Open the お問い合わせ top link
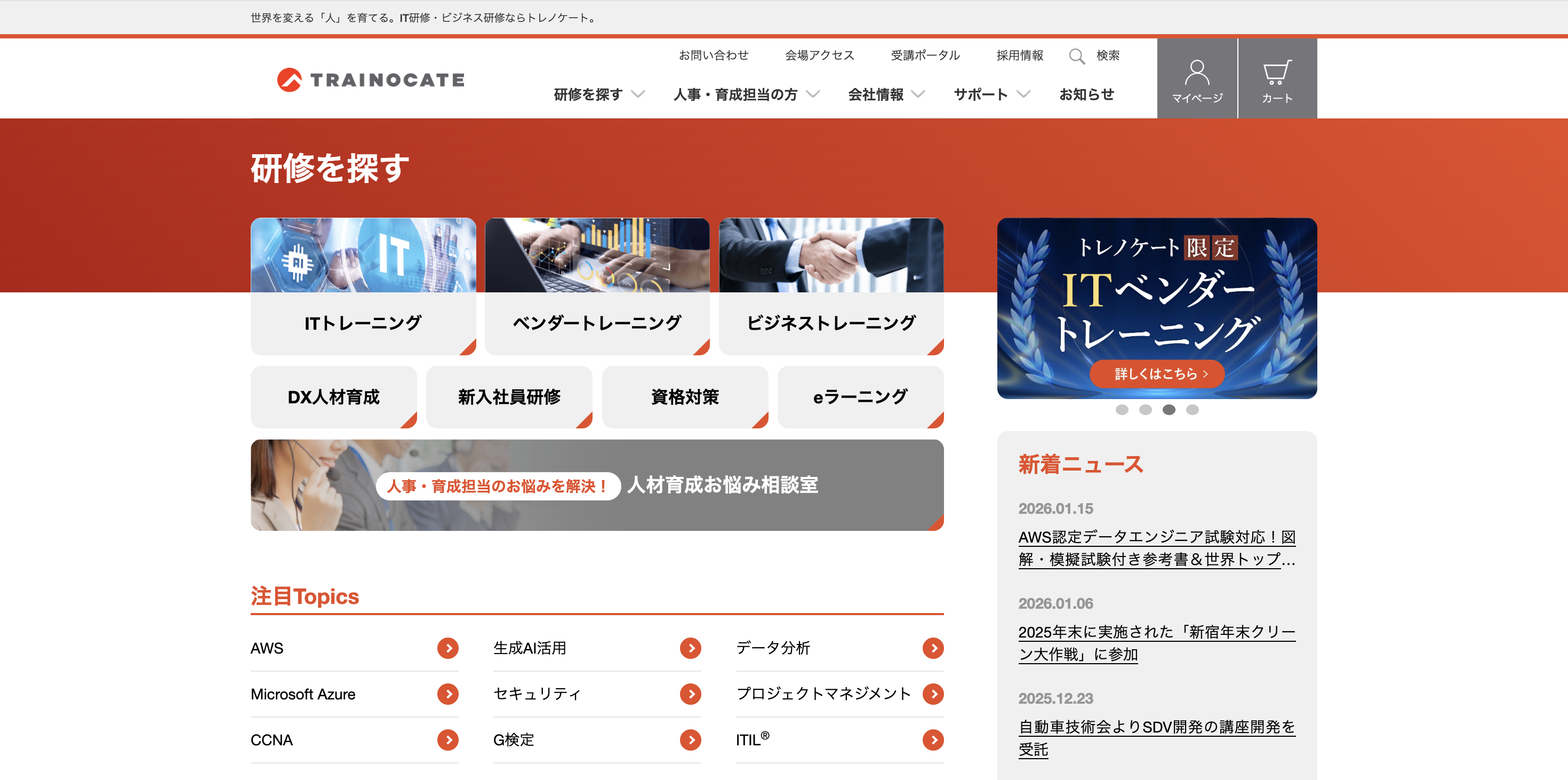This screenshot has height=780, width=1568. tap(714, 55)
